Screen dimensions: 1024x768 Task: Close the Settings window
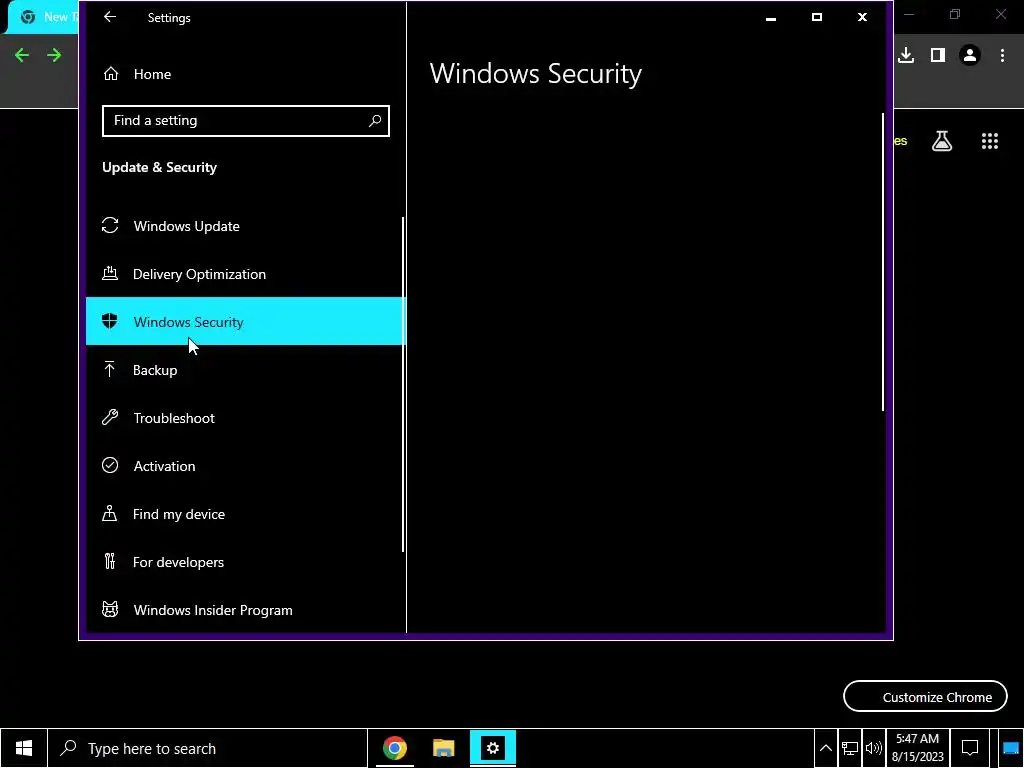863,18
